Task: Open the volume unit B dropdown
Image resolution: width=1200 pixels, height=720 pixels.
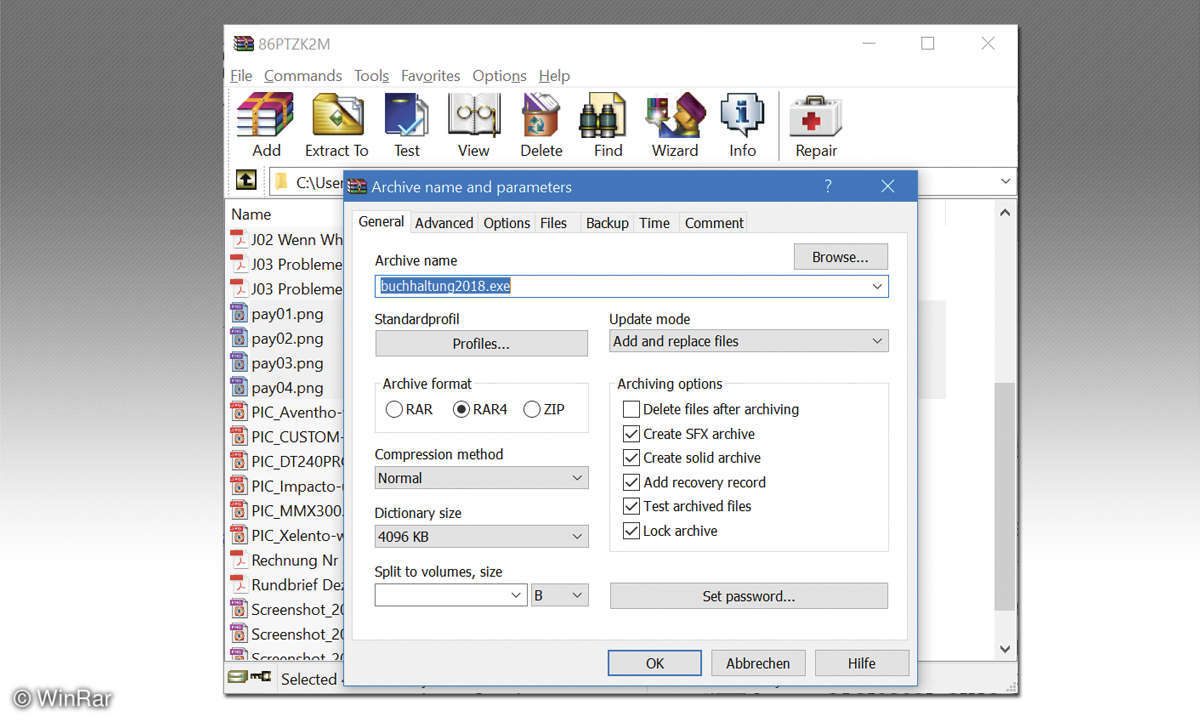Action: tap(560, 595)
